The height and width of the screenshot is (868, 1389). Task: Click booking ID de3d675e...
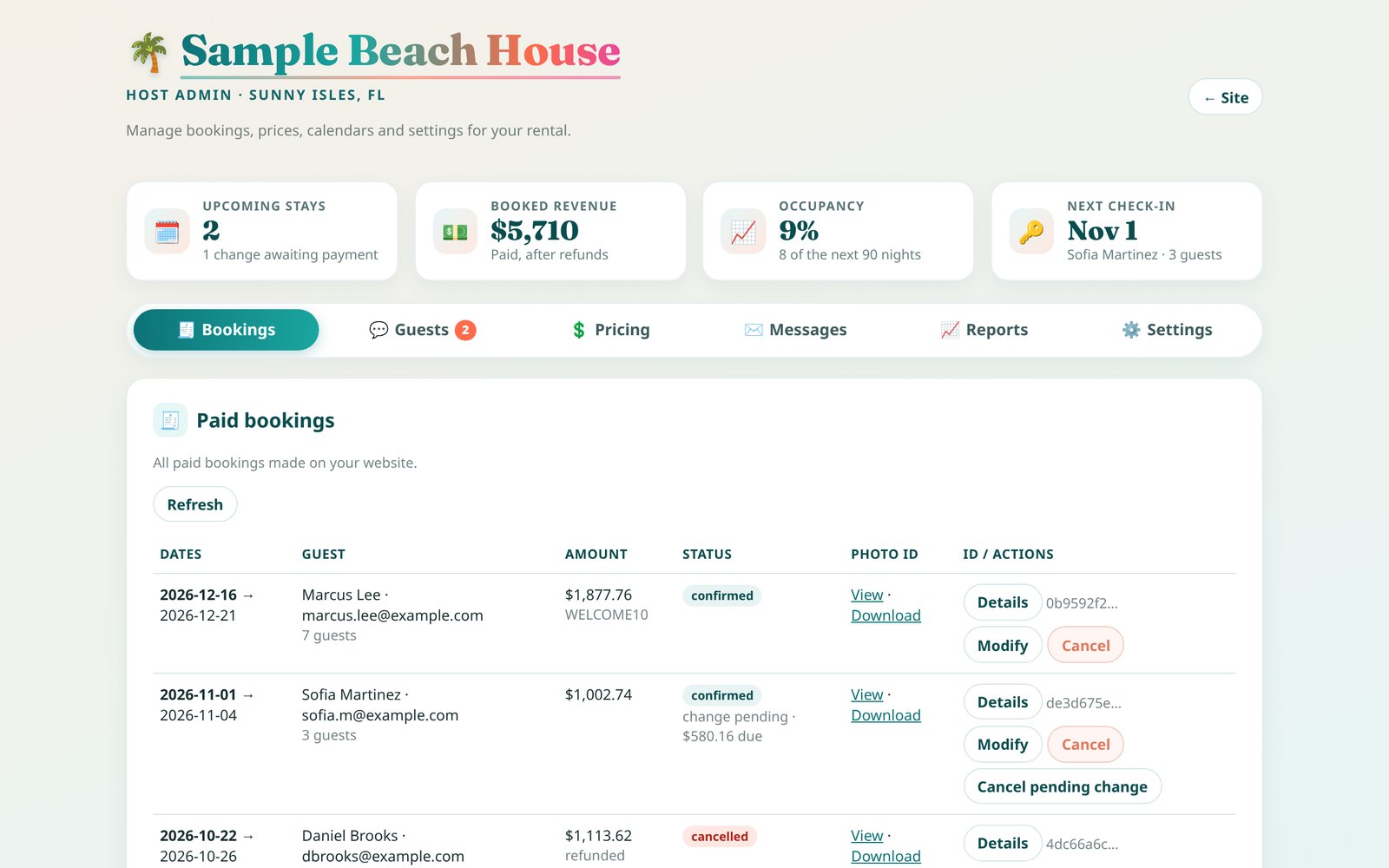pos(1083,703)
